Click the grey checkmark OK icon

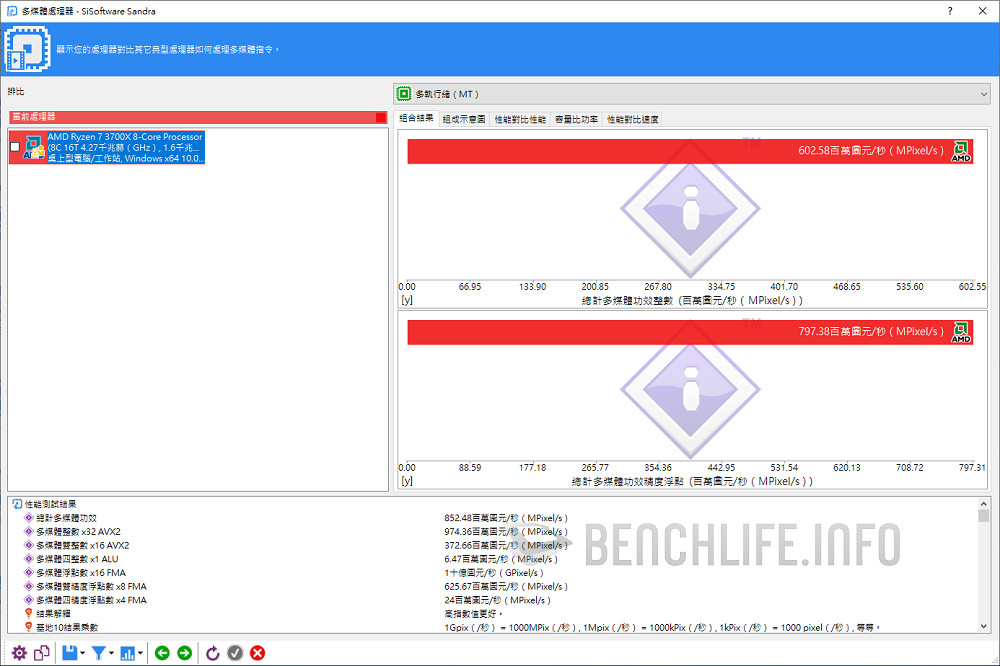[x=235, y=653]
